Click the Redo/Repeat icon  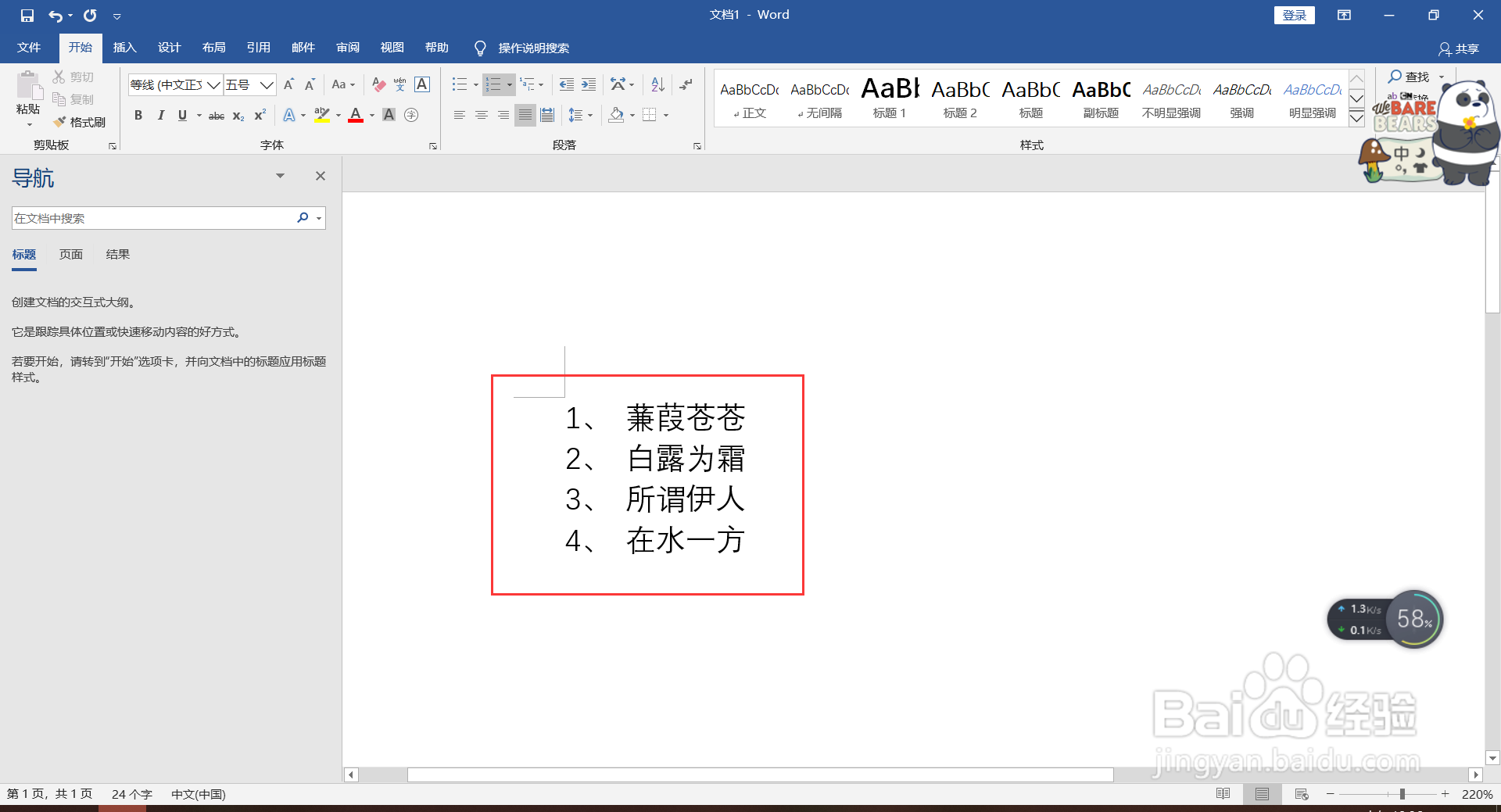click(x=90, y=16)
